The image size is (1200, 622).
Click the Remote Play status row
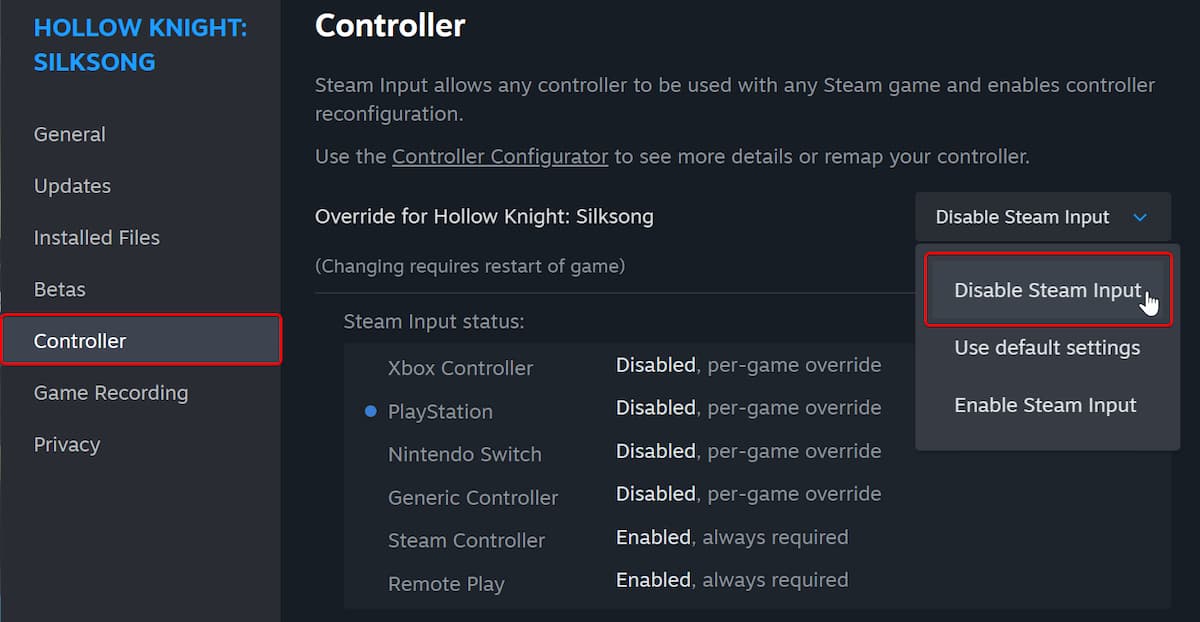pos(446,584)
